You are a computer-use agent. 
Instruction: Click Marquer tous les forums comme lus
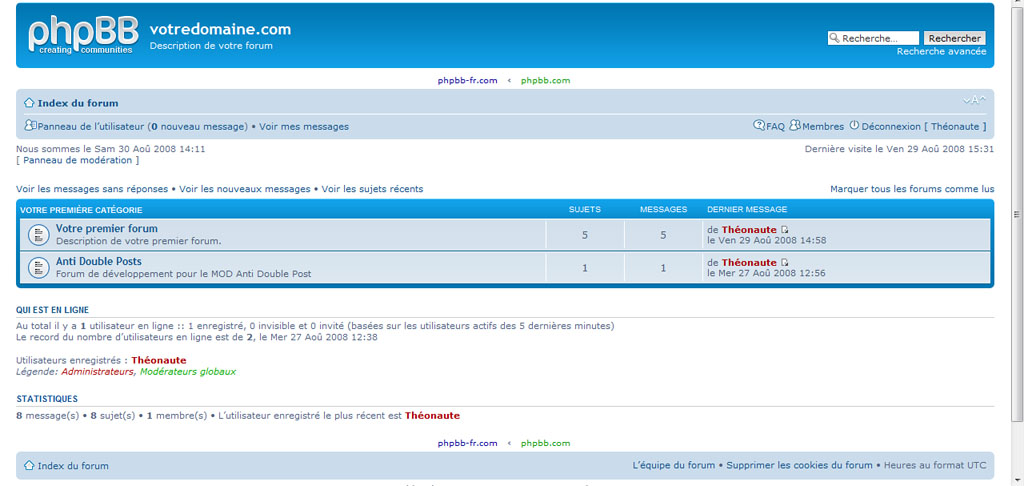tap(912, 189)
